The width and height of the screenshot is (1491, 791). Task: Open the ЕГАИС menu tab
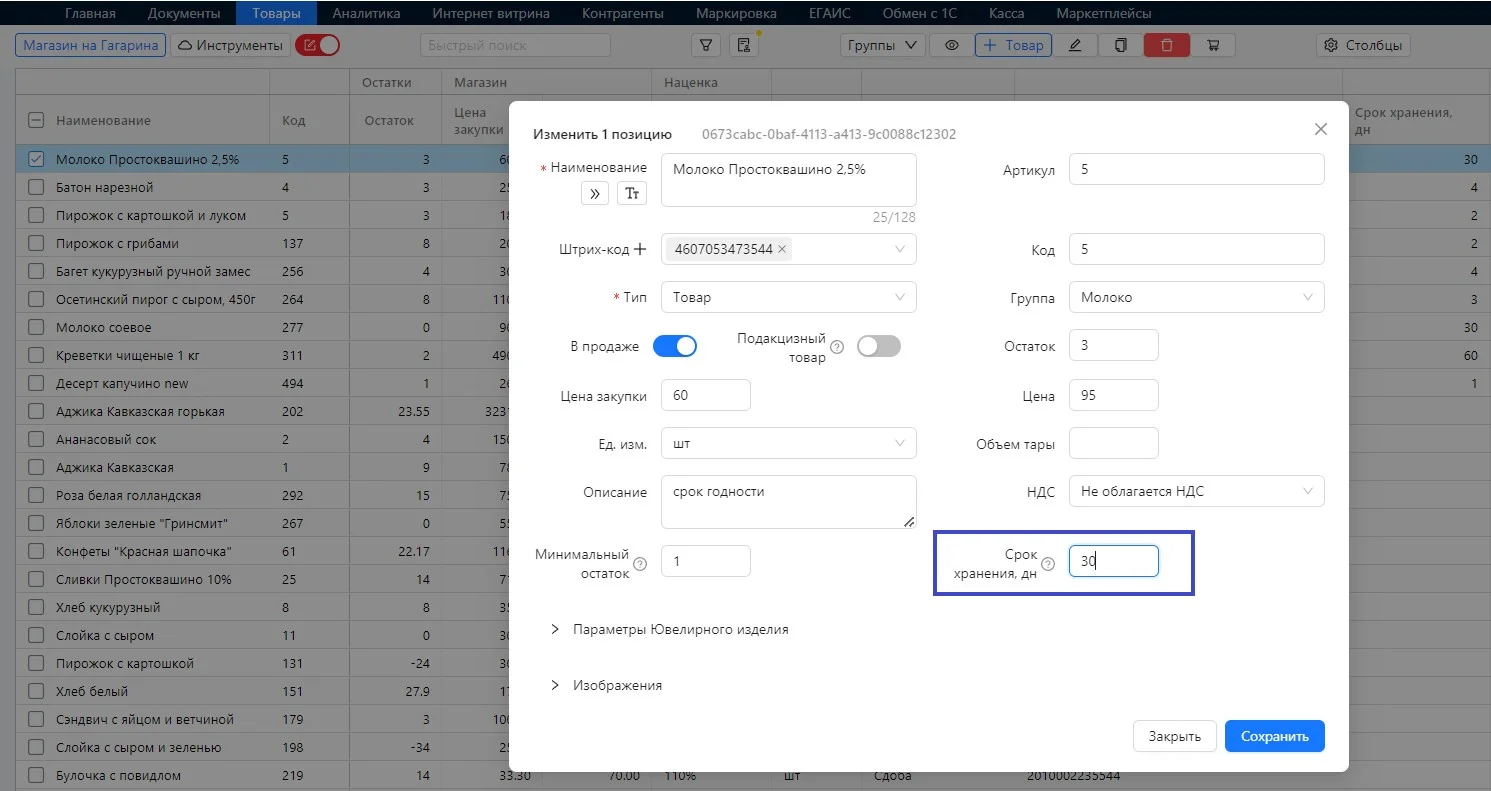point(829,13)
